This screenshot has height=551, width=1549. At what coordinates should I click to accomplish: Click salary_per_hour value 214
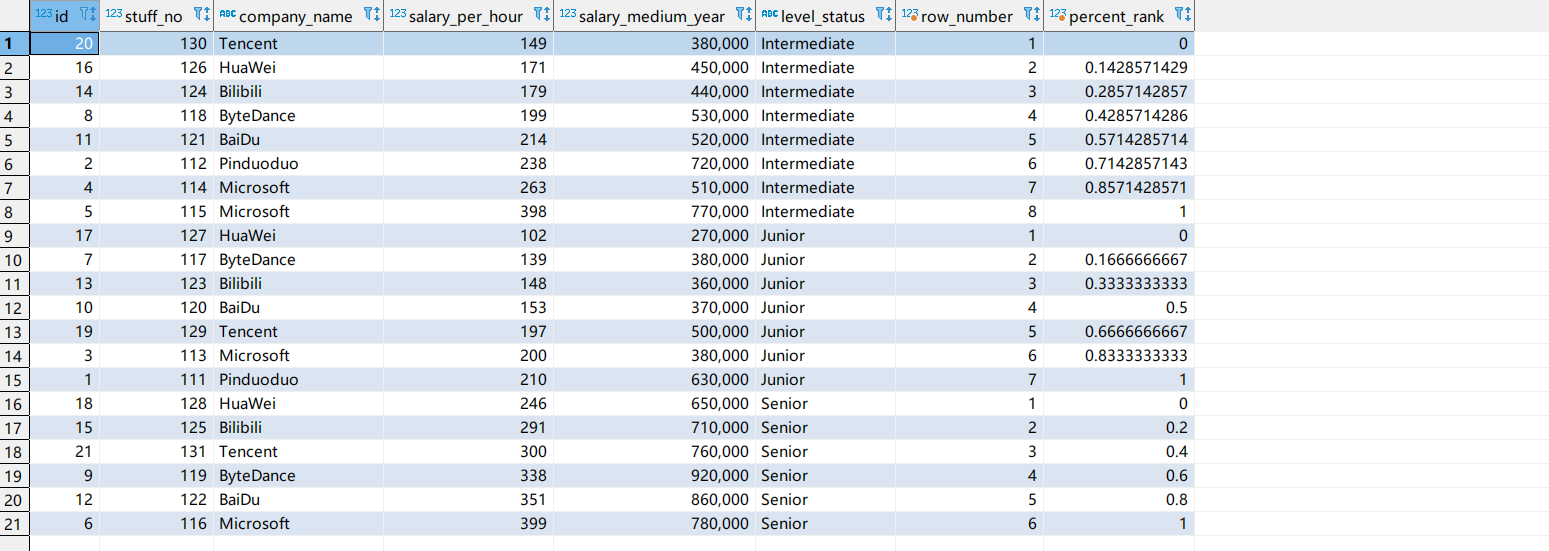tap(468, 139)
